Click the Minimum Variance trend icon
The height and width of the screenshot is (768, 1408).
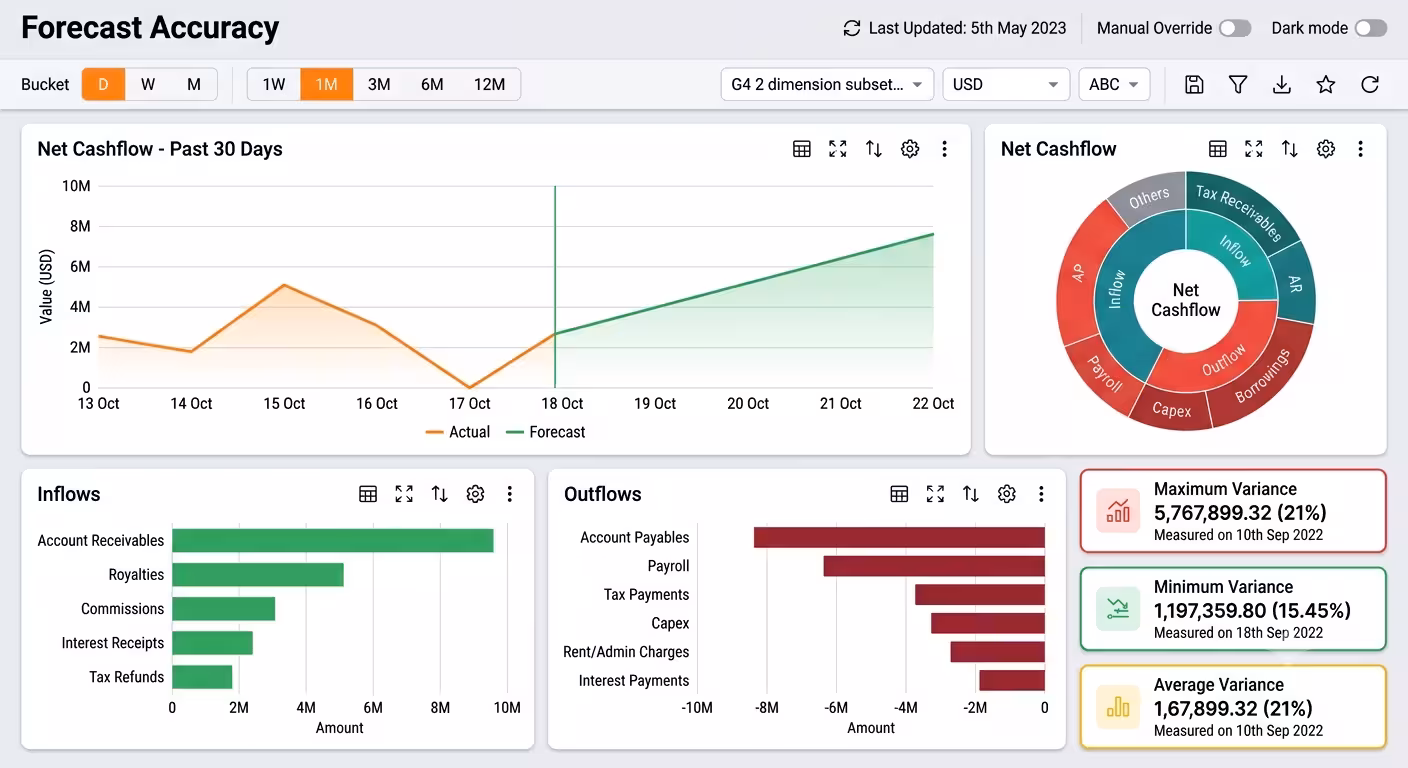click(x=1118, y=609)
